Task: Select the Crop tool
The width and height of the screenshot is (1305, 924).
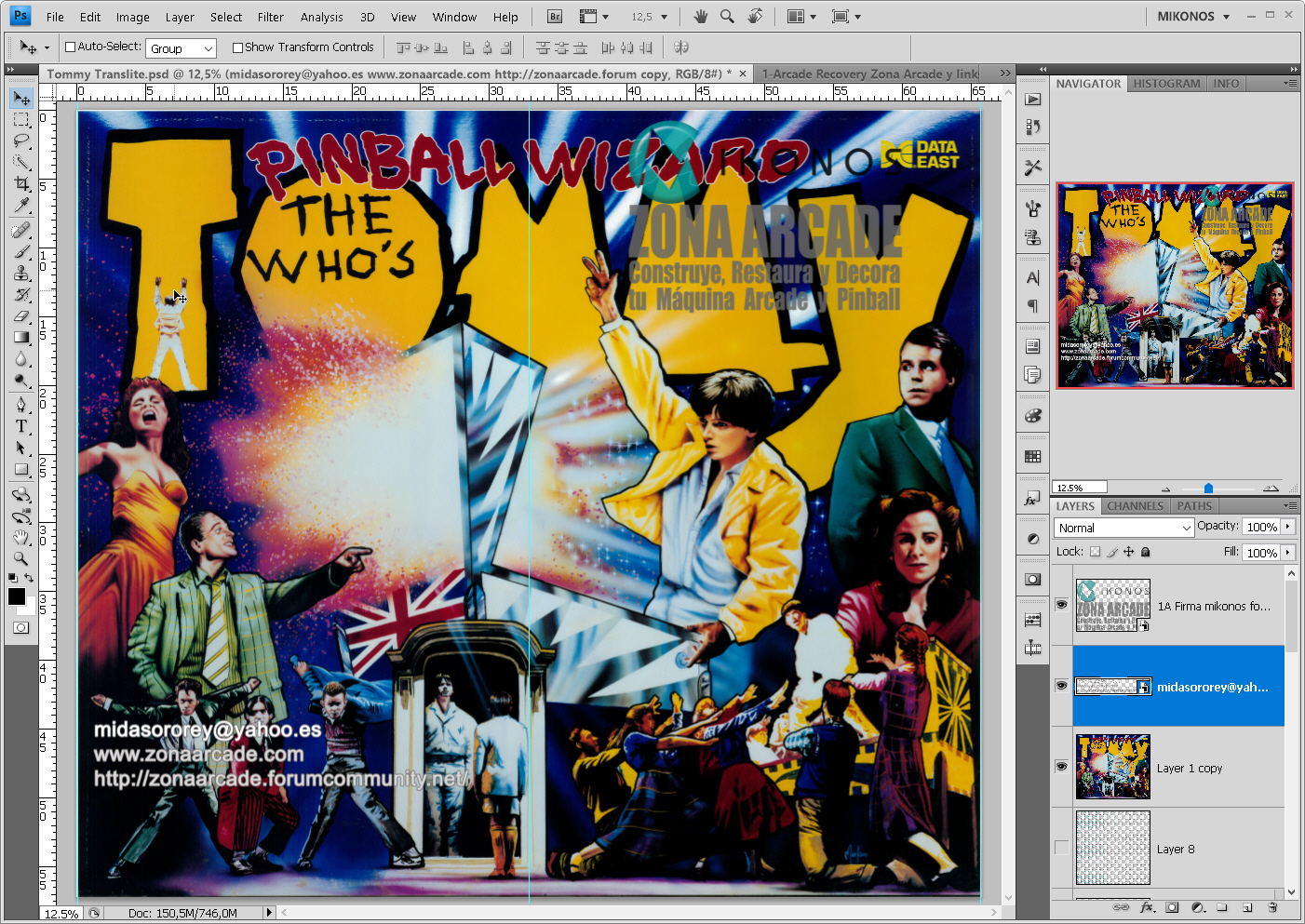Action: coord(22,184)
